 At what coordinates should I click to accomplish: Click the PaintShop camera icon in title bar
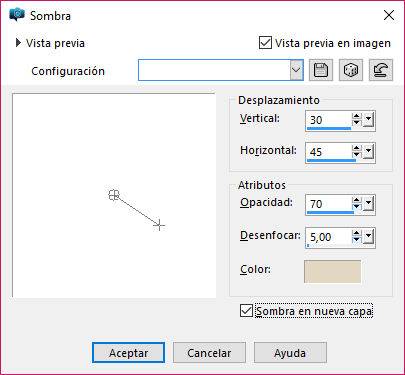(17, 15)
